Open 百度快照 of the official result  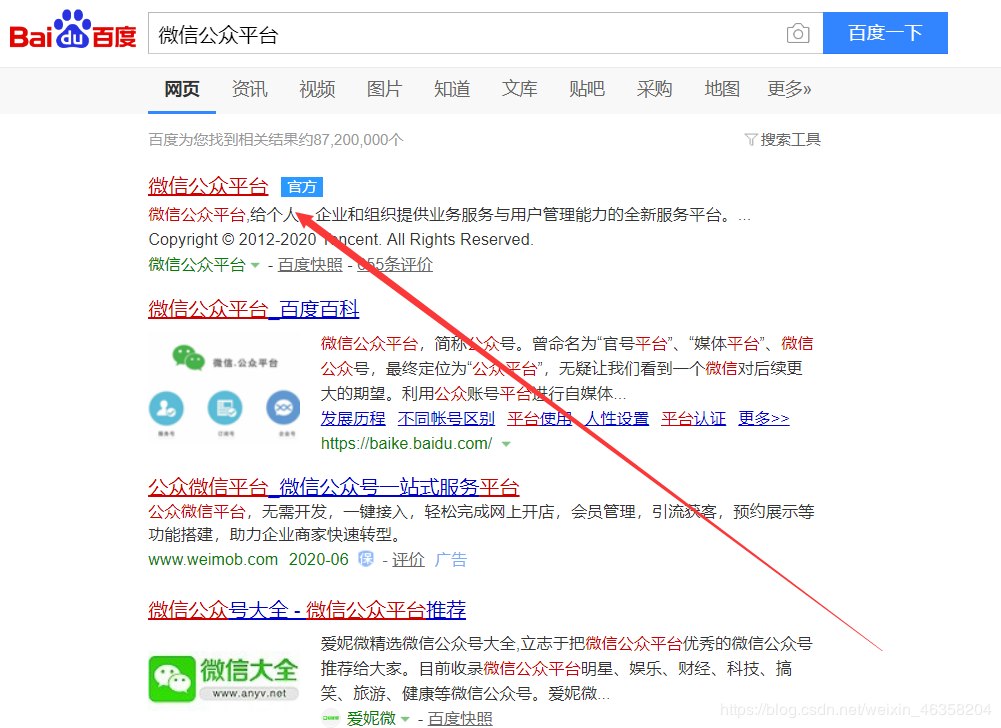[x=310, y=265]
